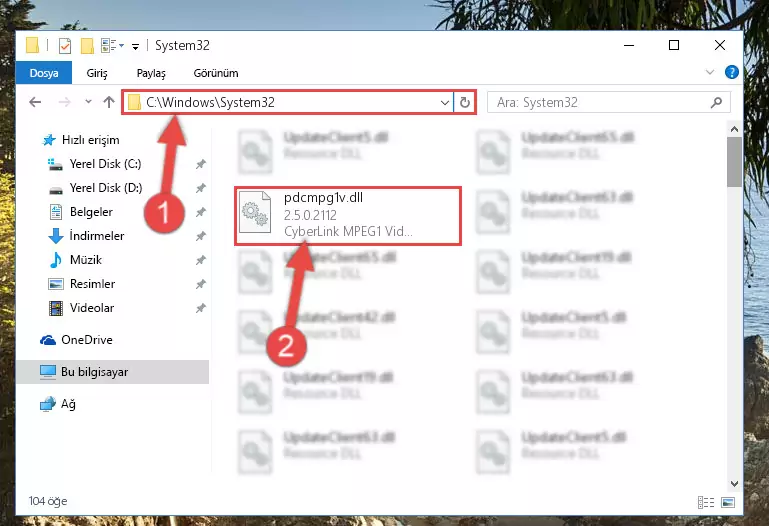
Task: Open İndirmeler folder in sidebar
Action: click(x=86, y=236)
